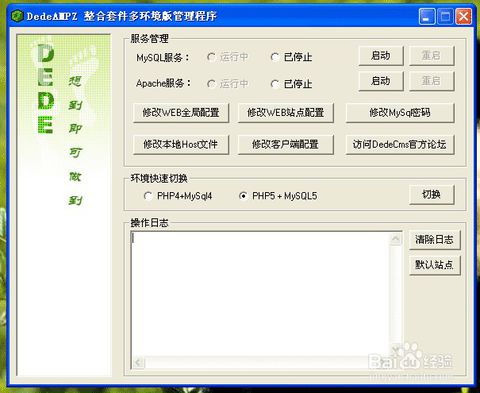Screen dimensions: 480x393
Task: Start the MySQL service
Action: (x=381, y=55)
